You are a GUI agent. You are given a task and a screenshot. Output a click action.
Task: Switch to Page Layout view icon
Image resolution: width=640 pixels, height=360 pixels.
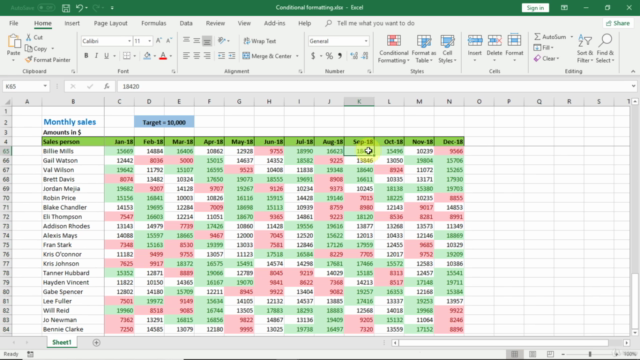pos(532,354)
